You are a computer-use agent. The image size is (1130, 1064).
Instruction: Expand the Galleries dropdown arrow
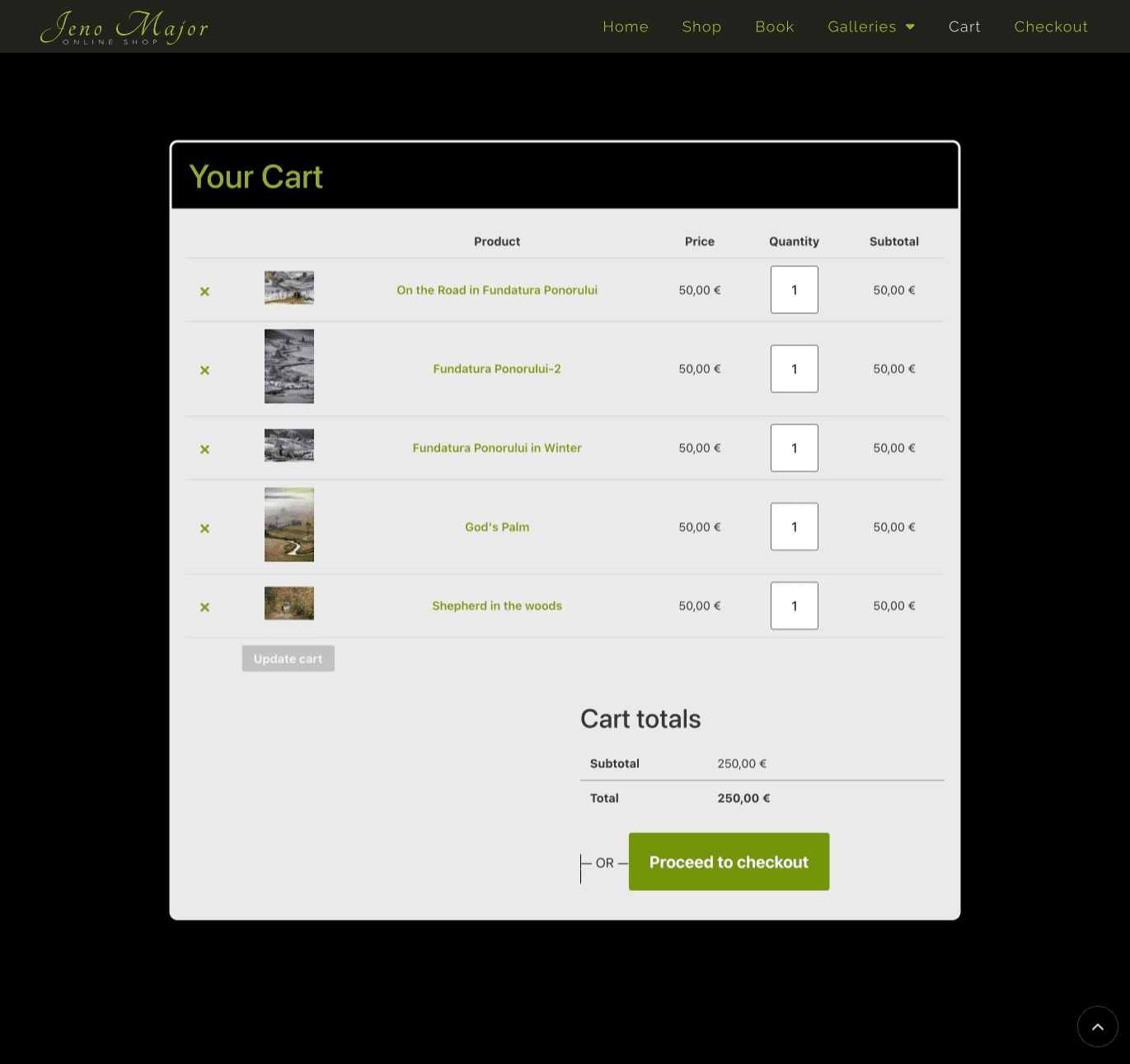click(x=910, y=27)
